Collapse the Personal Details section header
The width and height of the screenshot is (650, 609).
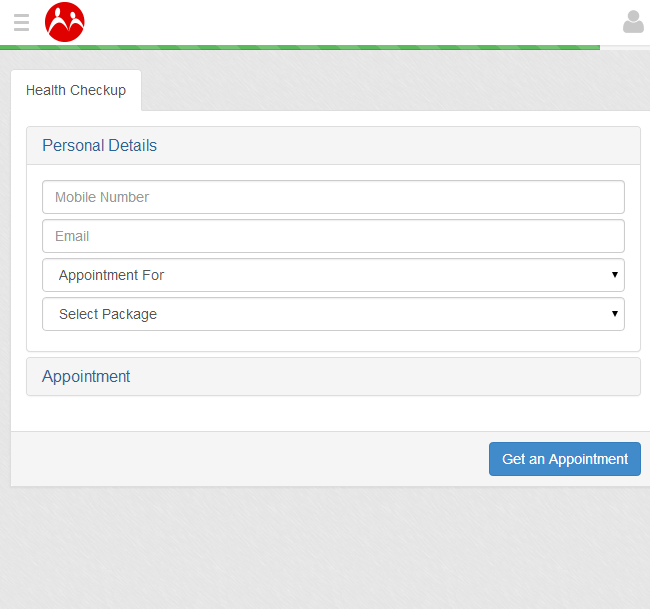point(333,146)
